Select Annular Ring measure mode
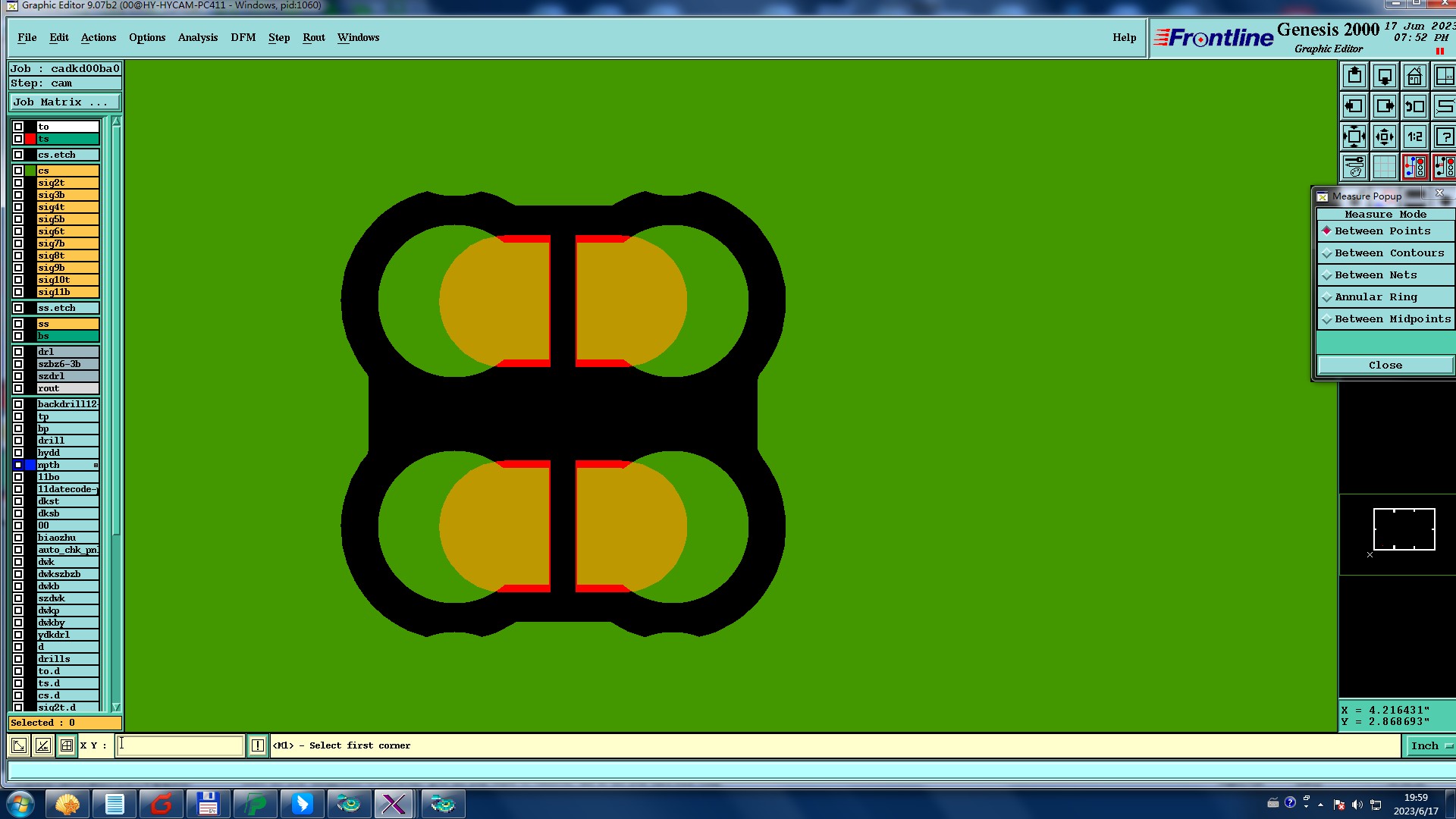This screenshot has width=1456, height=819. pos(1376,297)
